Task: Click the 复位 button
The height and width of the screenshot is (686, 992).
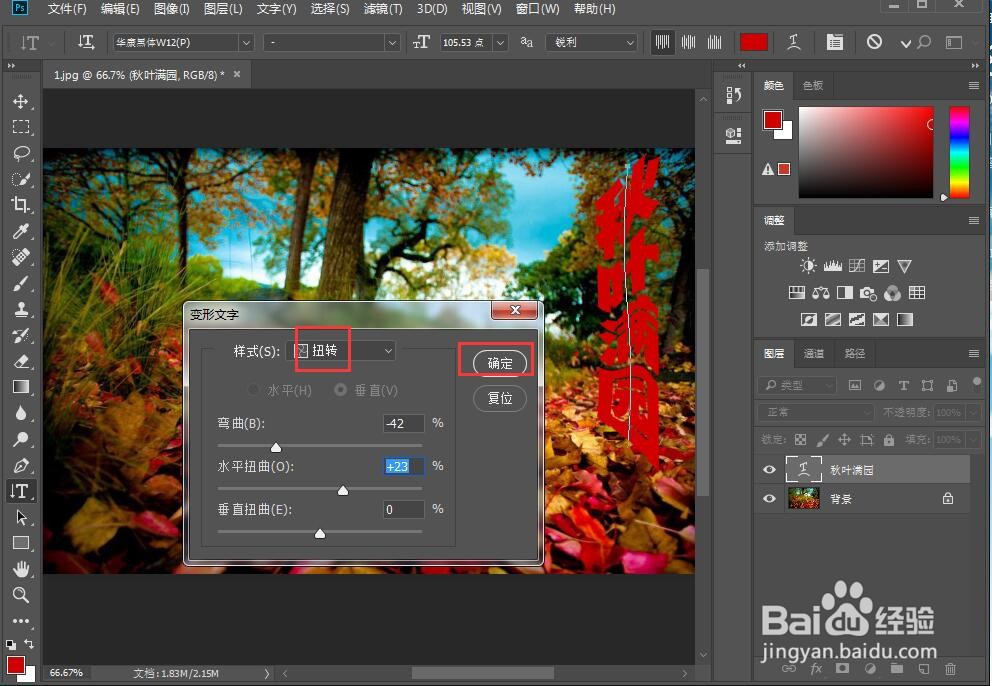Action: pyautogui.click(x=500, y=398)
